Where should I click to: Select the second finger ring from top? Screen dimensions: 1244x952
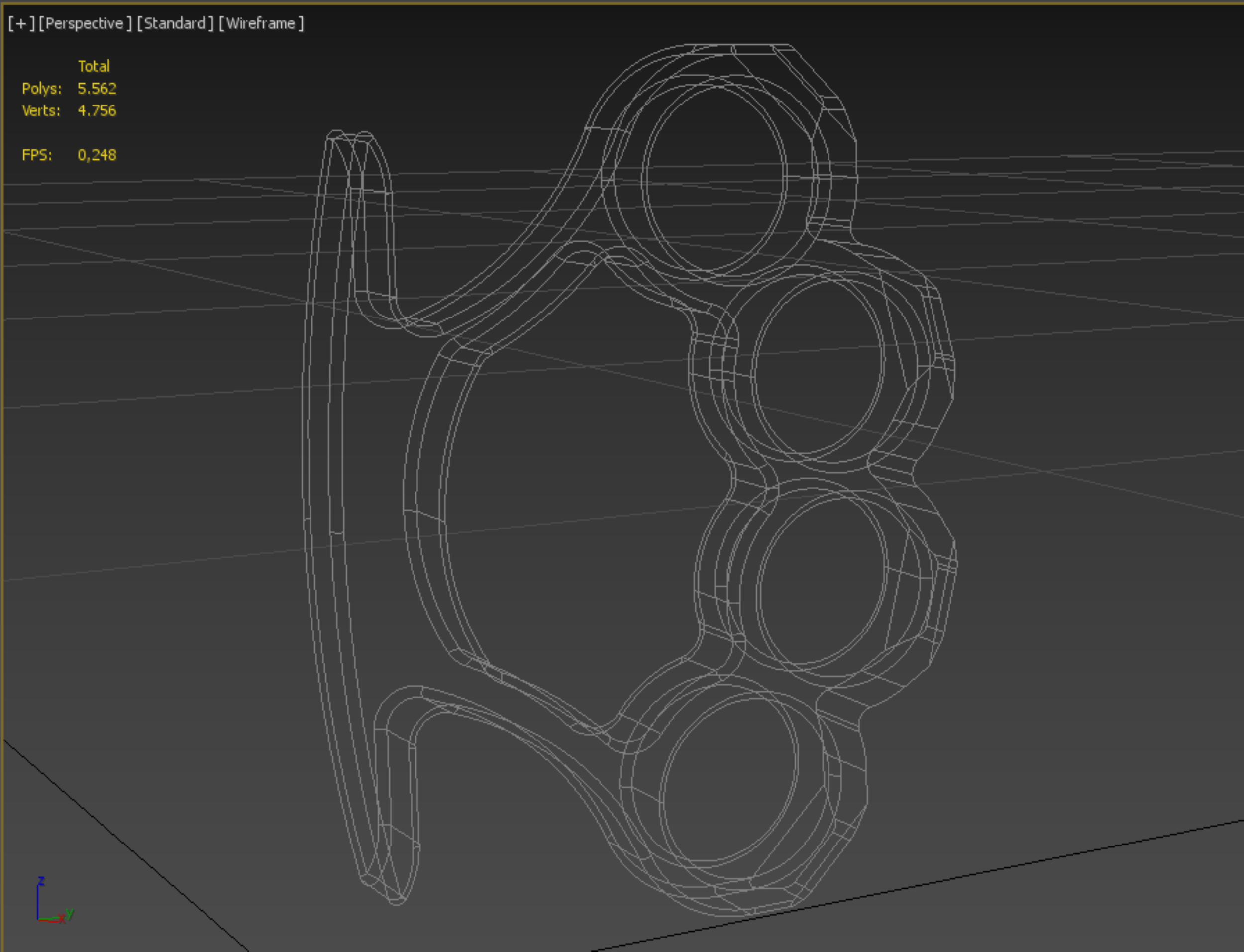point(818,367)
